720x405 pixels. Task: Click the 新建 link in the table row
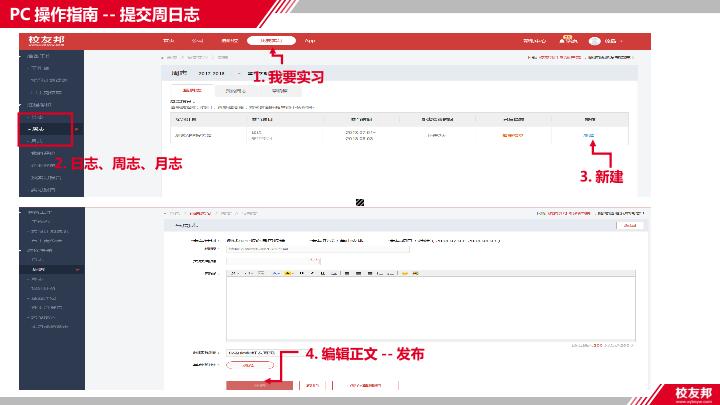pyautogui.click(x=590, y=135)
